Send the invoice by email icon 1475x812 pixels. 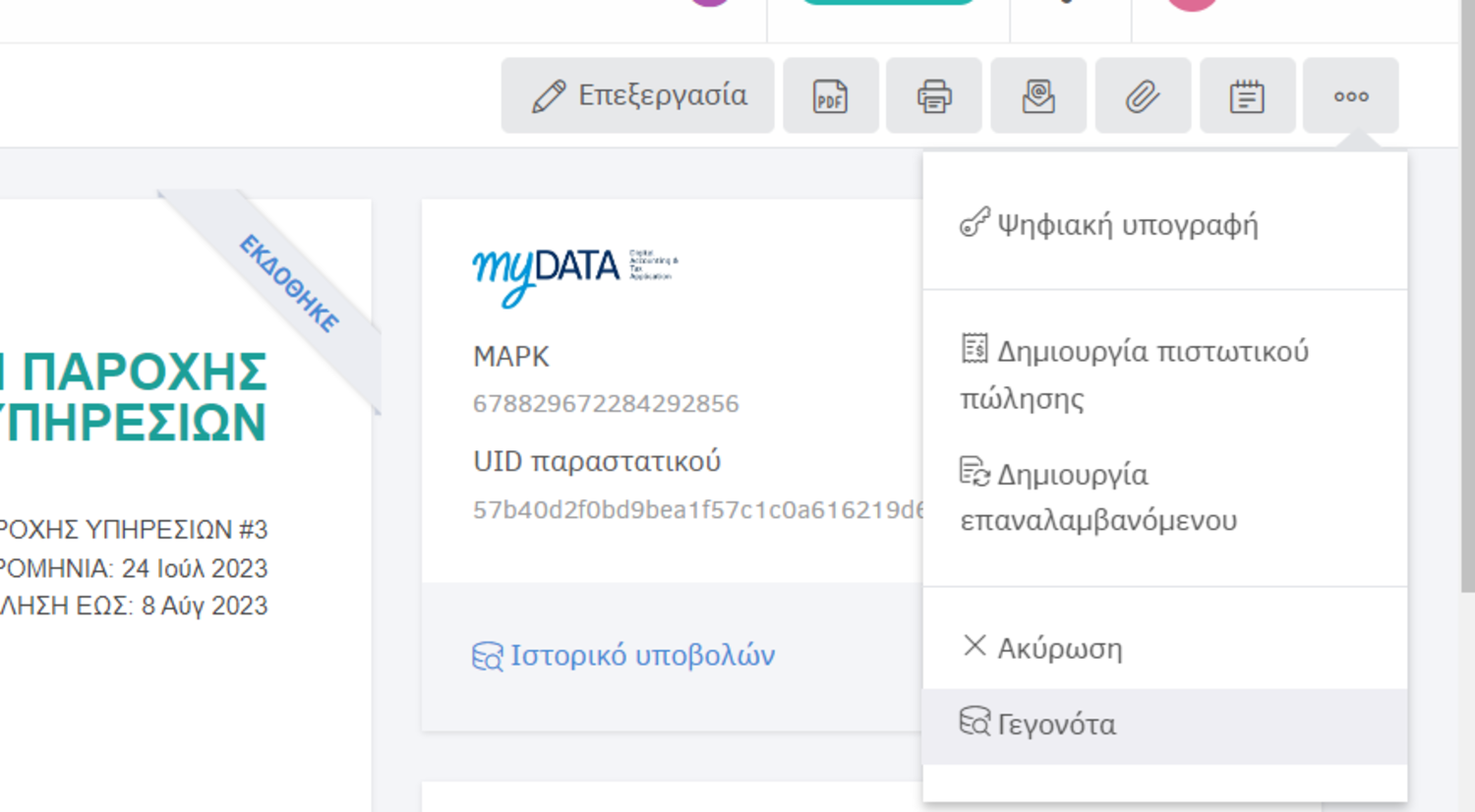pyautogui.click(x=1038, y=95)
